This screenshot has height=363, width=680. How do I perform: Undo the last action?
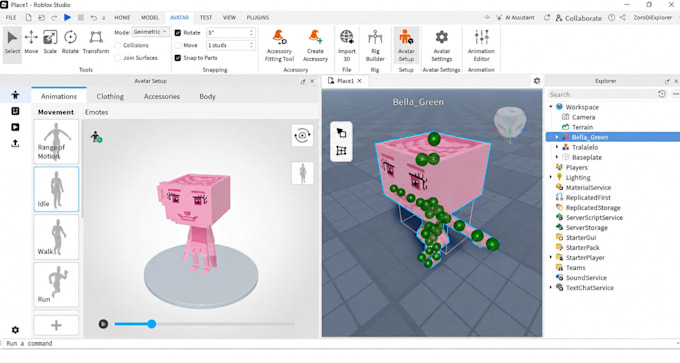(94, 17)
